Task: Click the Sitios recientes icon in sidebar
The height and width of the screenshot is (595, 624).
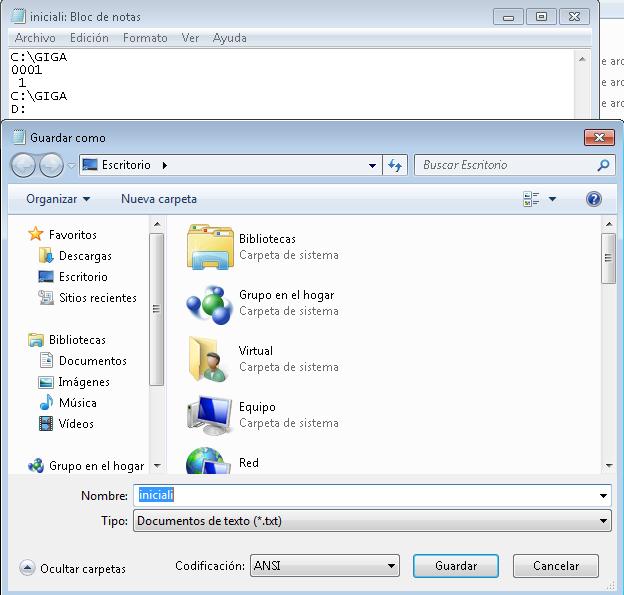Action: tap(46, 297)
